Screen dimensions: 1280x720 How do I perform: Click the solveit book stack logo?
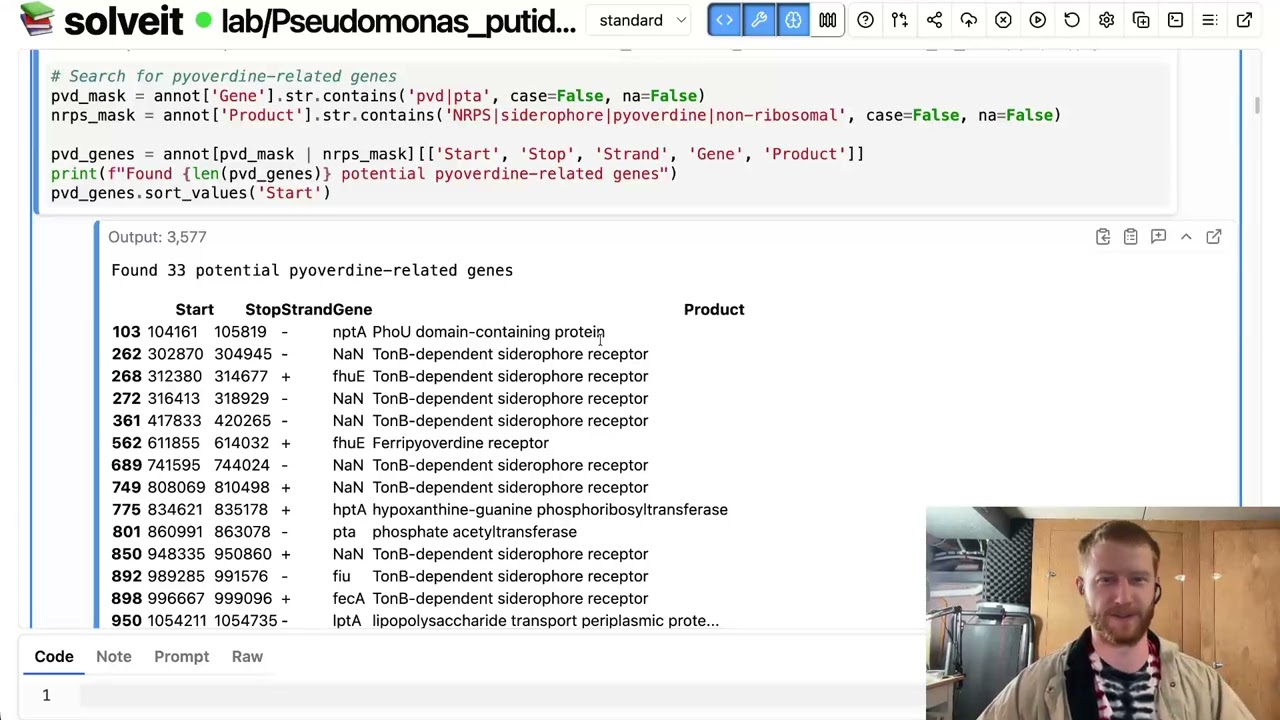[37, 20]
